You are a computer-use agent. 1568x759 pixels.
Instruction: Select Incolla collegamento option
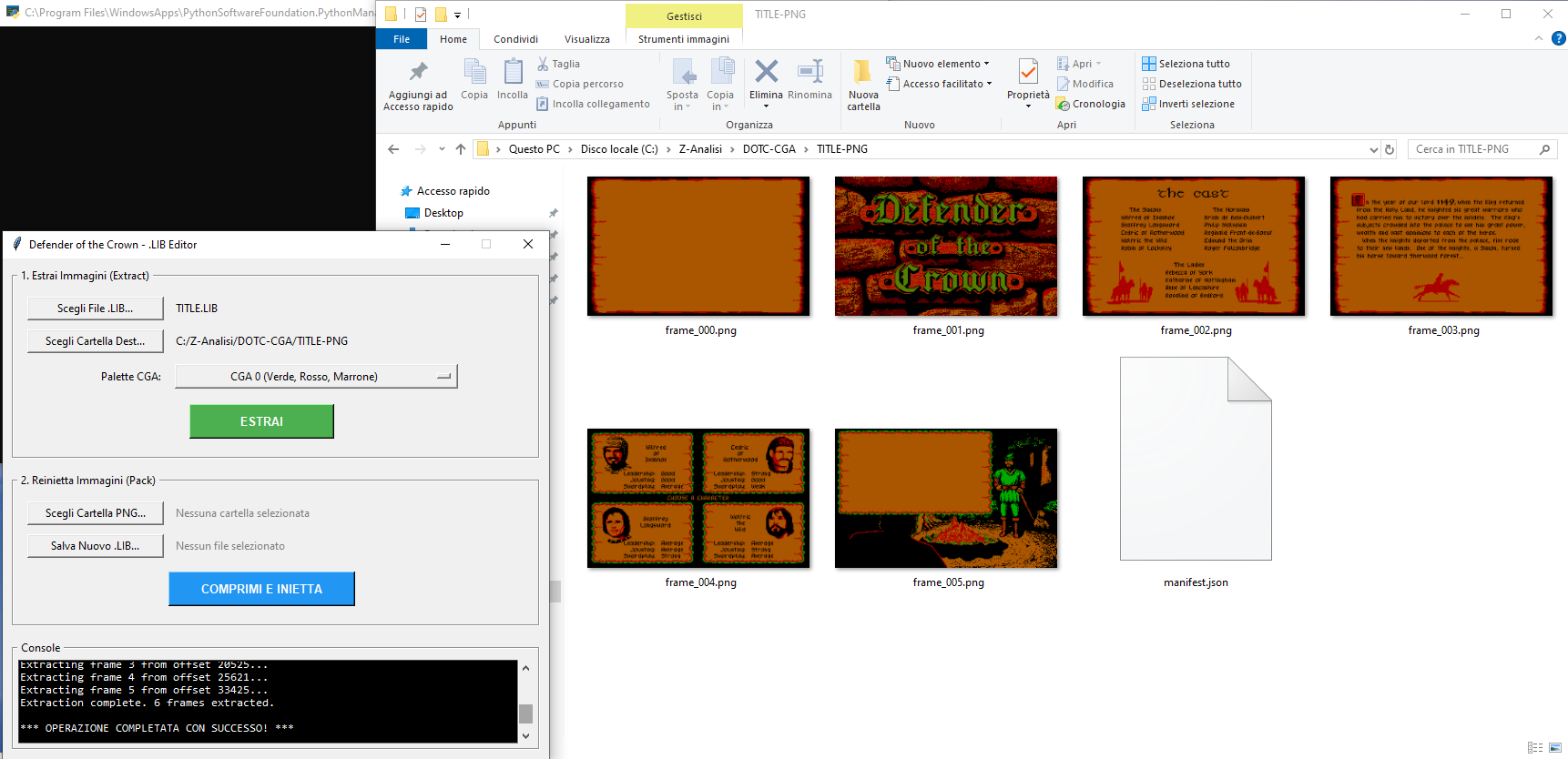[593, 104]
